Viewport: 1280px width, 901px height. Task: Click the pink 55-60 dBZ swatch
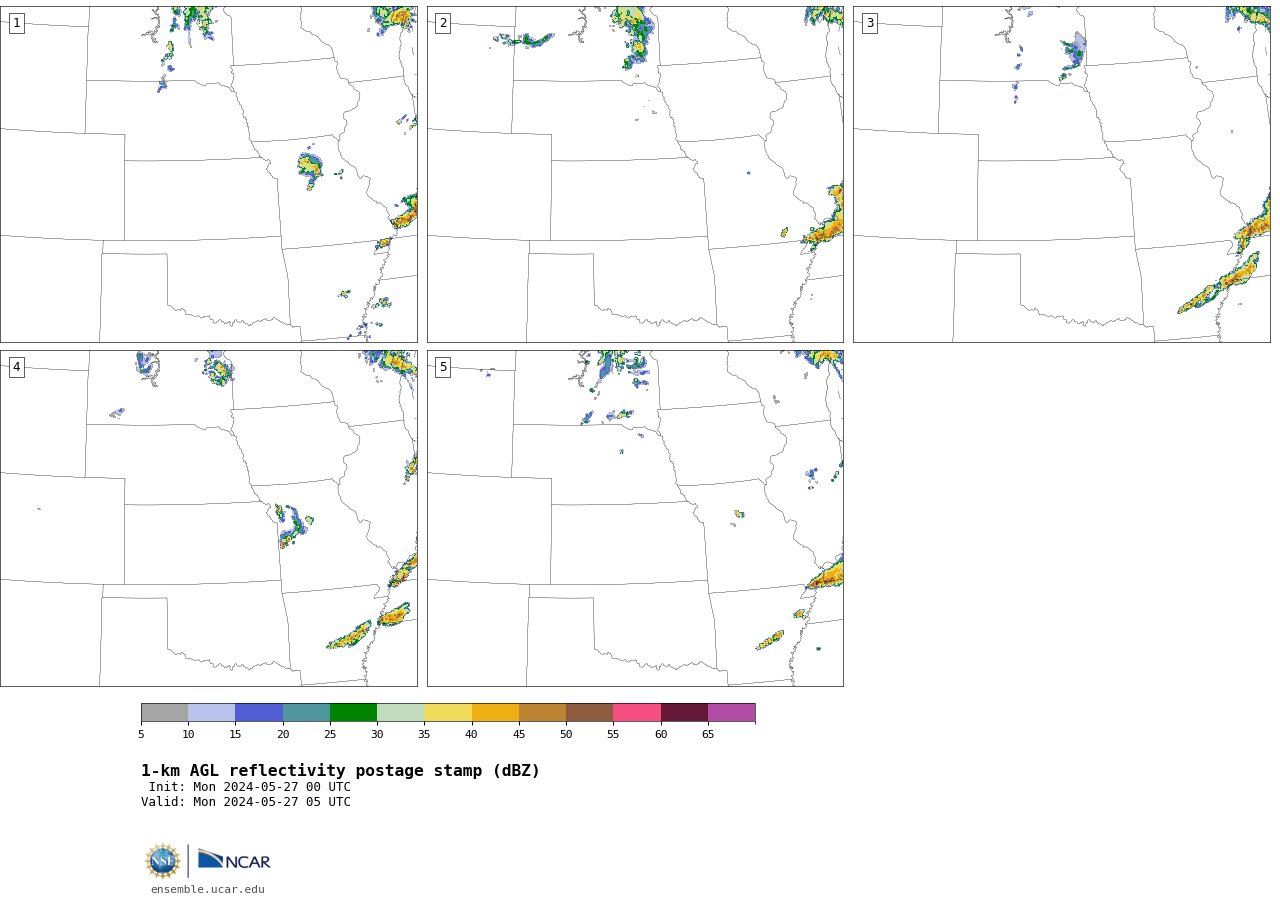pos(637,712)
